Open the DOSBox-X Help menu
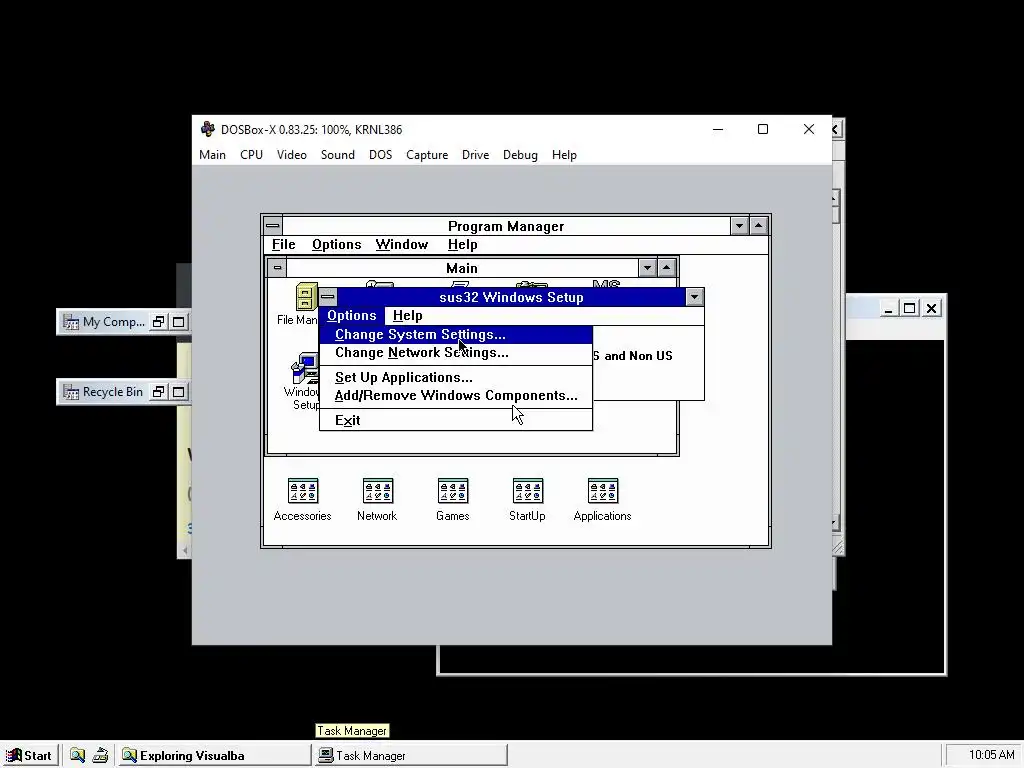The height and width of the screenshot is (768, 1024). point(564,155)
